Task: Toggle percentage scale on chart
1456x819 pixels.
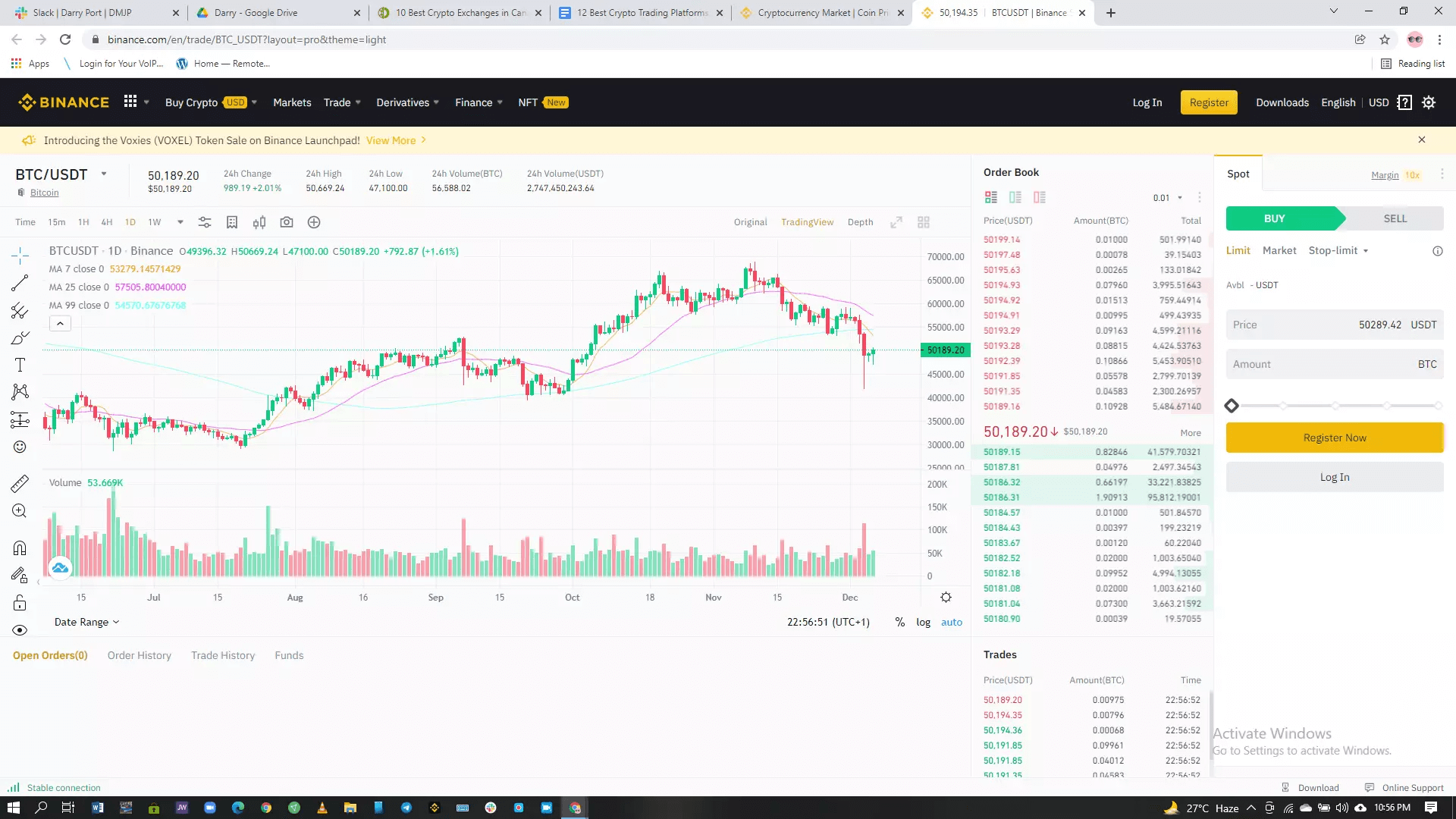Action: coord(899,622)
